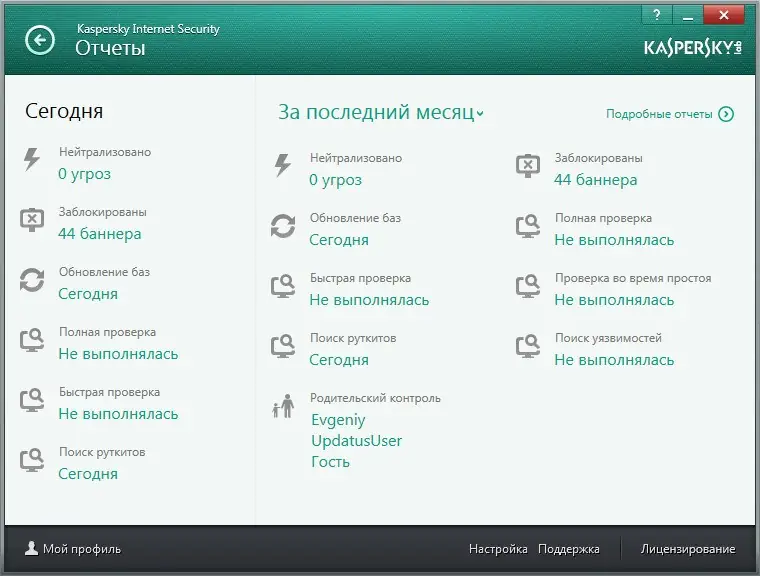This screenshot has width=760, height=576.
Task: Click Сегодня under monthly Поиск руткитов
Action: [339, 360]
